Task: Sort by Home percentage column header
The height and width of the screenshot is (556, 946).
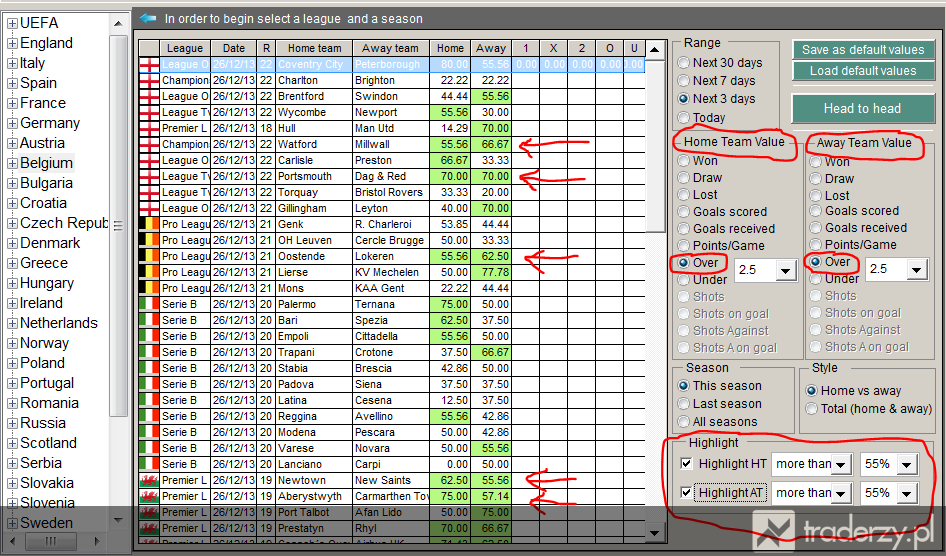Action: 450,48
